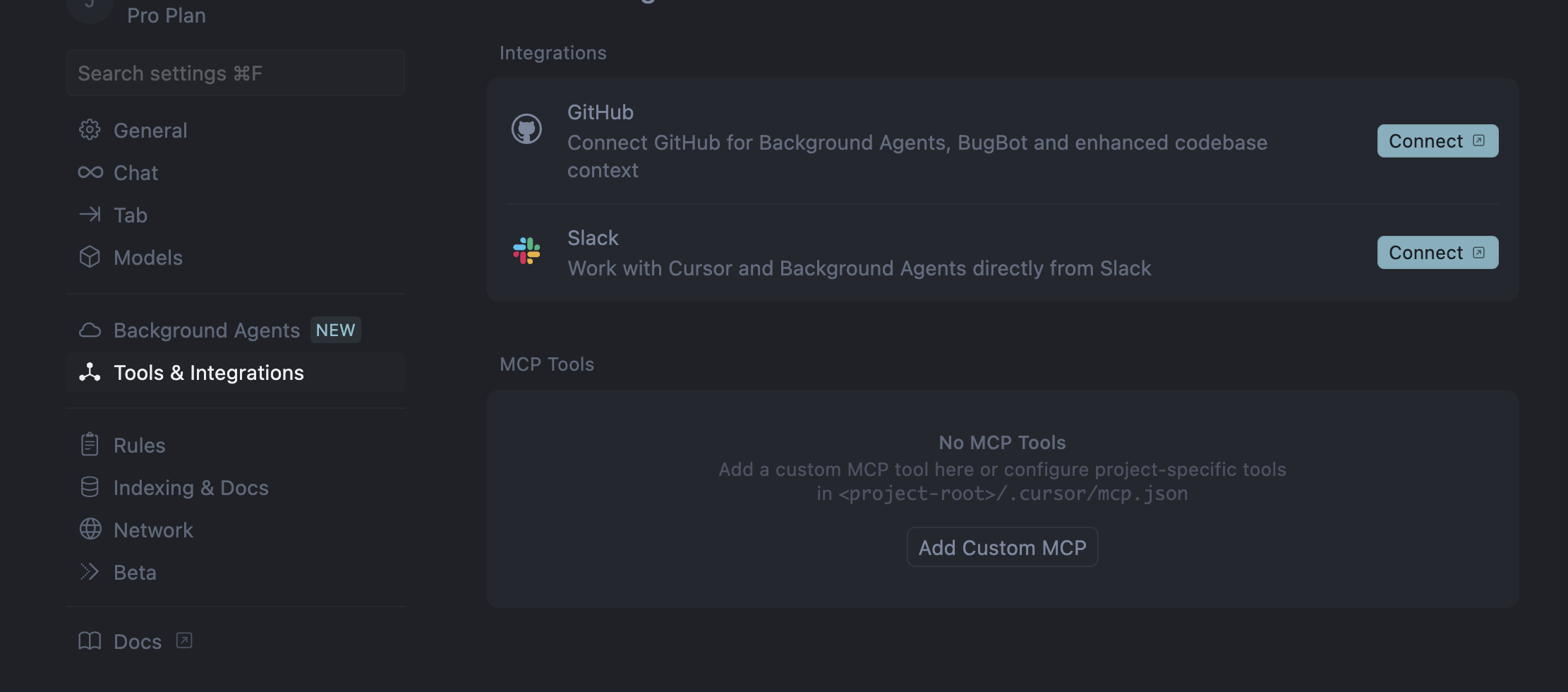Open the Background Agents settings page
This screenshot has height=692, width=1568.
tap(207, 330)
